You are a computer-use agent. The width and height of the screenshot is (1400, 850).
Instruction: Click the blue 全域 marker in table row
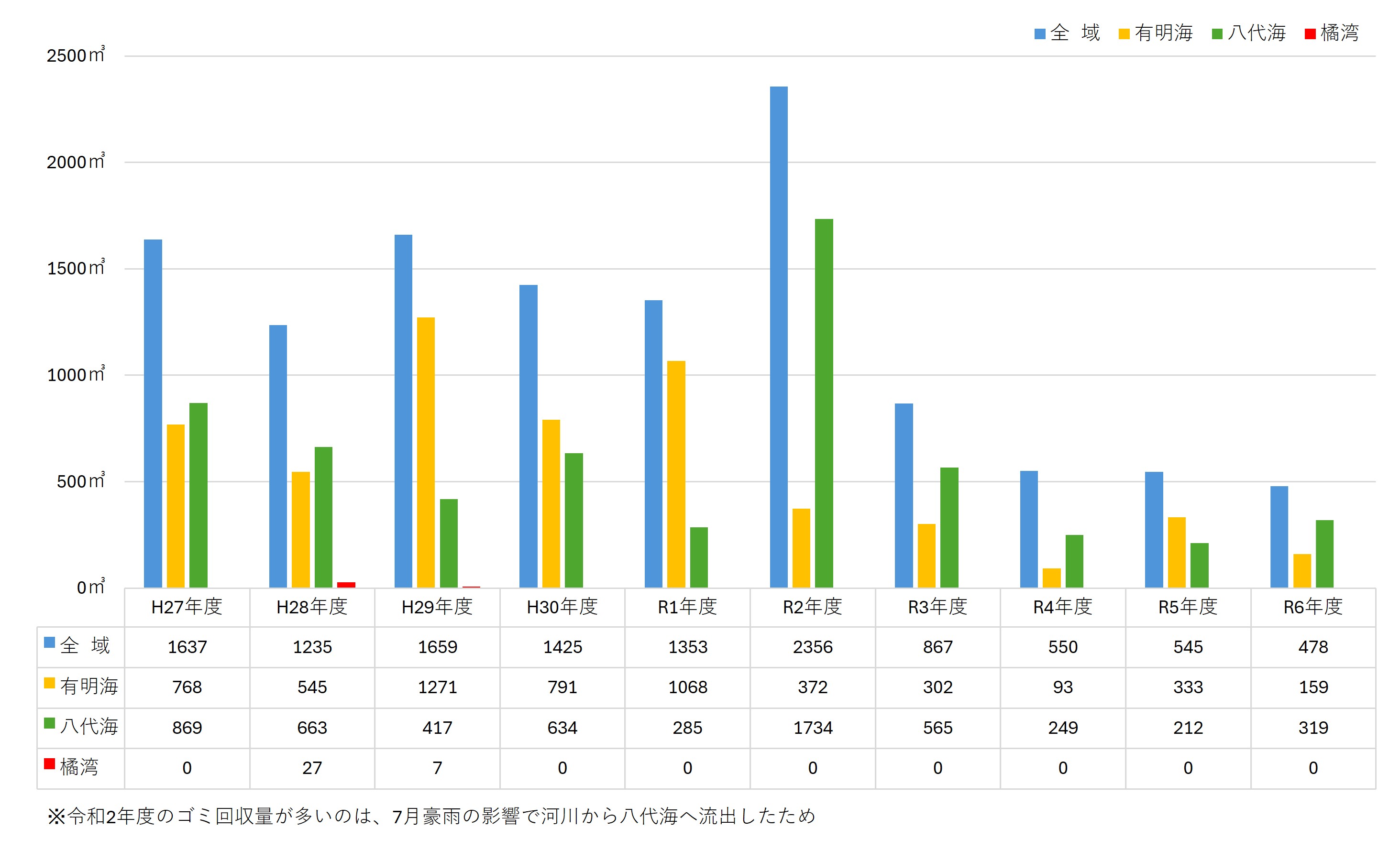click(49, 643)
